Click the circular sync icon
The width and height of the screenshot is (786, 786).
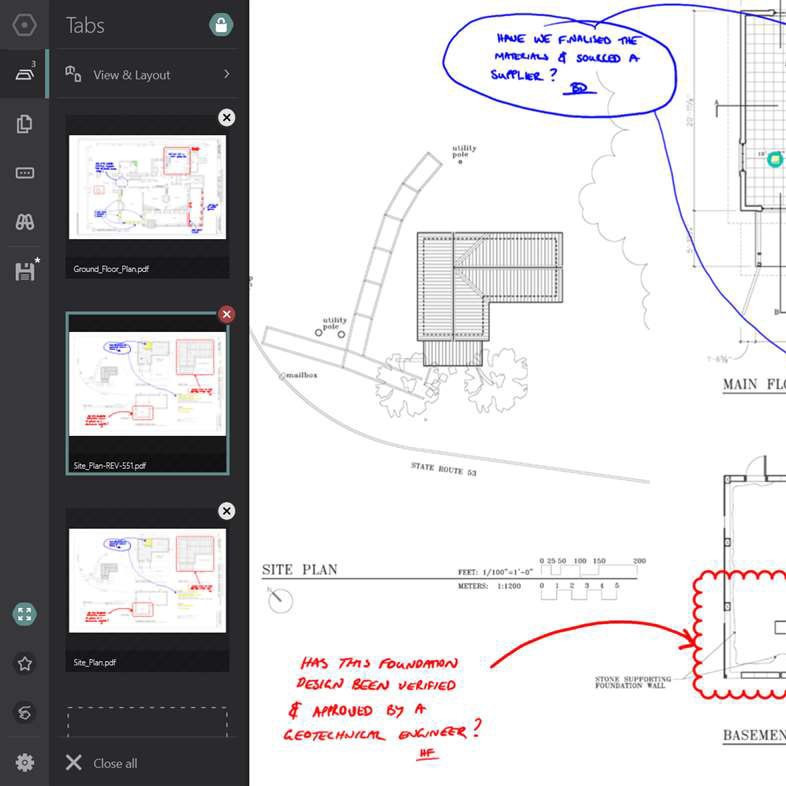[x=24, y=712]
